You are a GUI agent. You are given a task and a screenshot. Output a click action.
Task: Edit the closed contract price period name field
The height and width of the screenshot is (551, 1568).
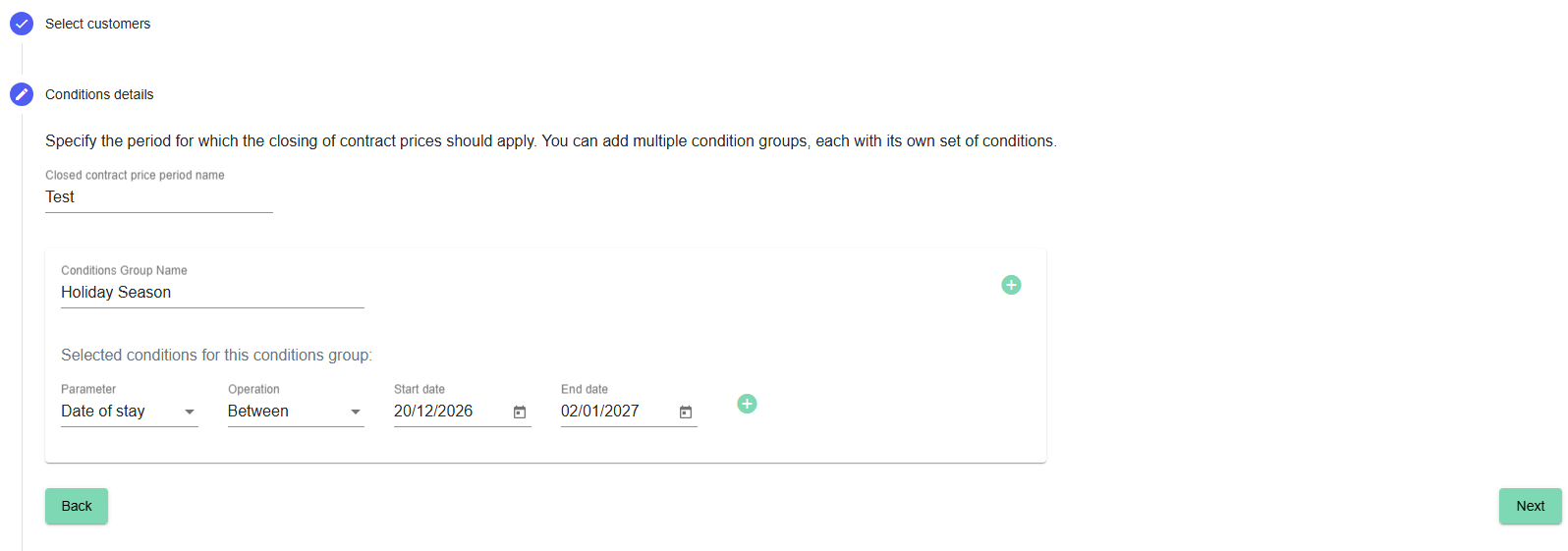point(159,197)
